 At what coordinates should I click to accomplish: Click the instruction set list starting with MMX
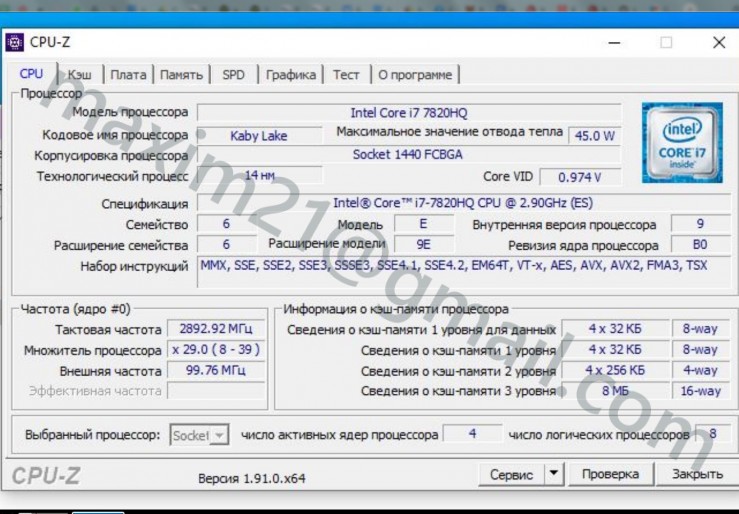pos(464,271)
